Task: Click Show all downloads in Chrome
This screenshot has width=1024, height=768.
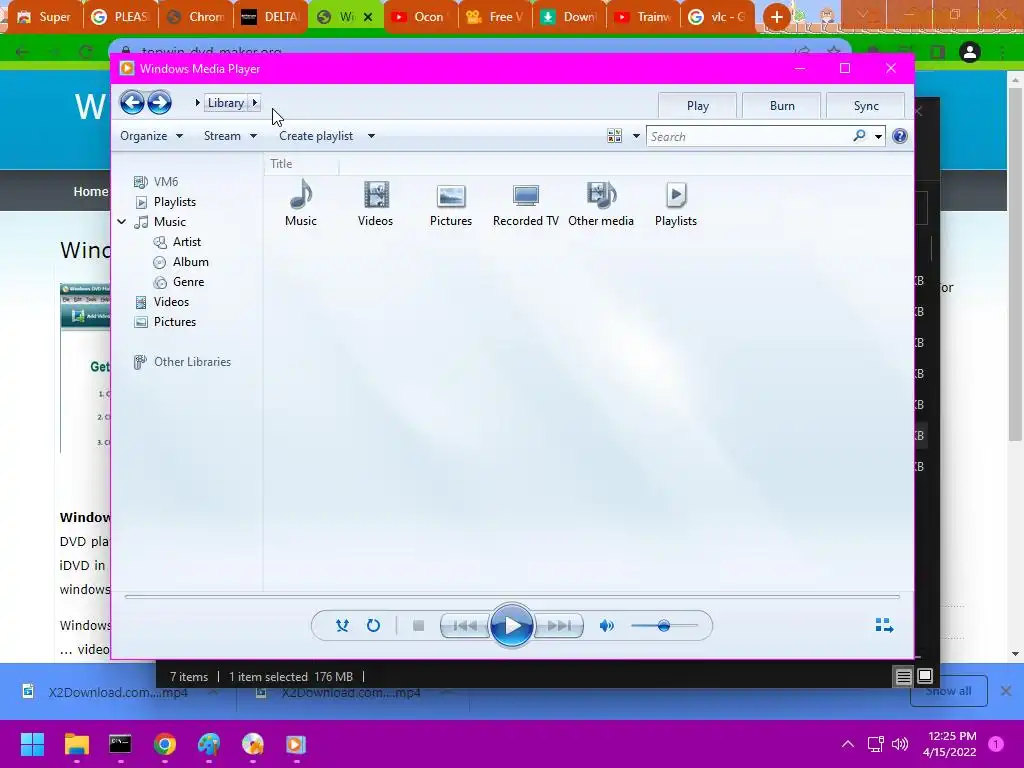Action: 948,691
